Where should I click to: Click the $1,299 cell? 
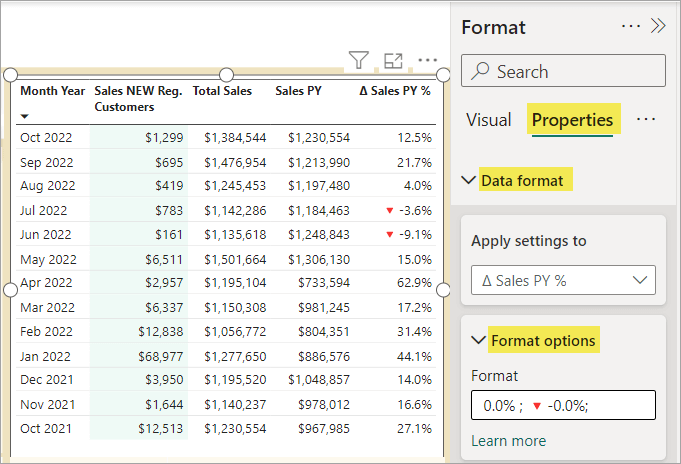[164, 138]
